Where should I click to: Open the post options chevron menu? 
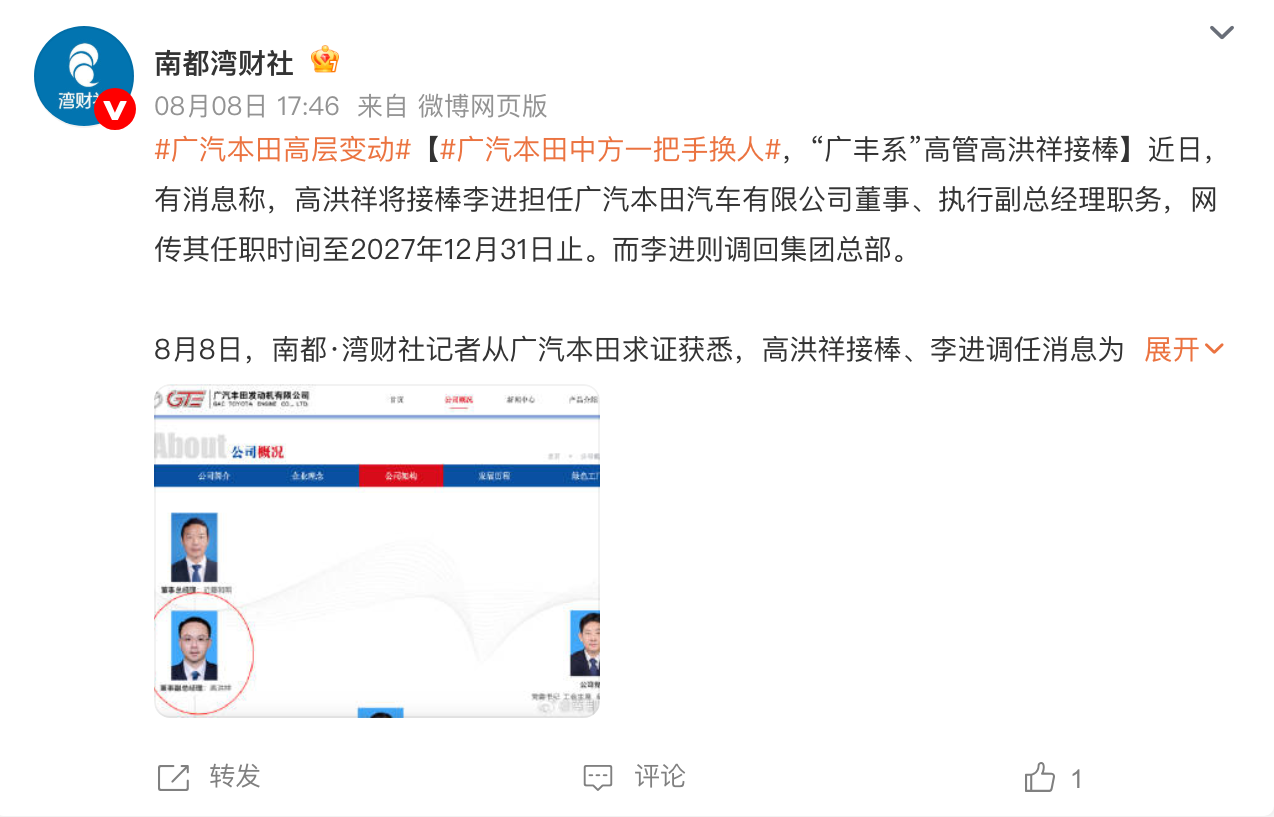pyautogui.click(x=1222, y=32)
